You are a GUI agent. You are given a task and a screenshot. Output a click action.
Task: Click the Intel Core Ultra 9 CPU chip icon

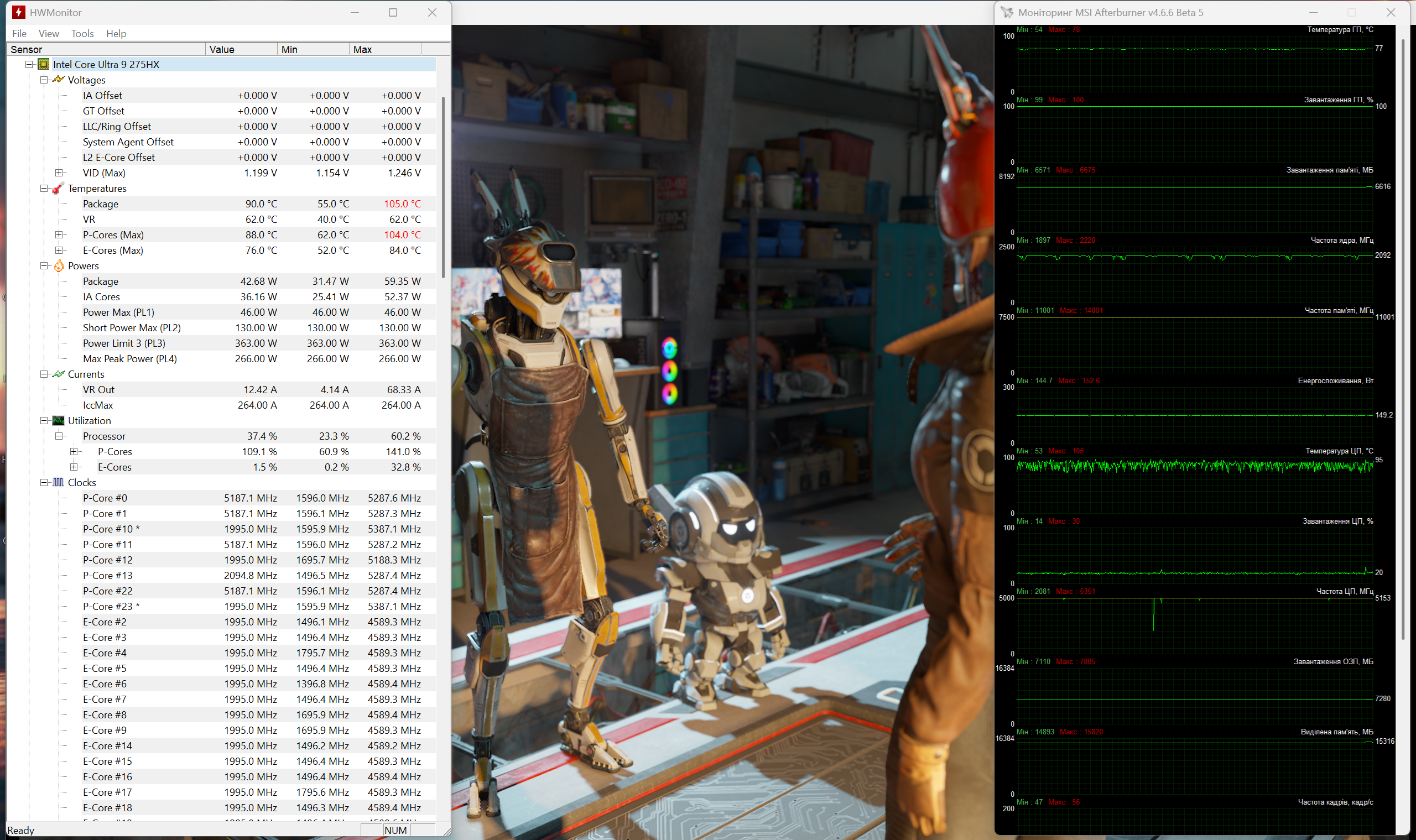click(x=44, y=65)
